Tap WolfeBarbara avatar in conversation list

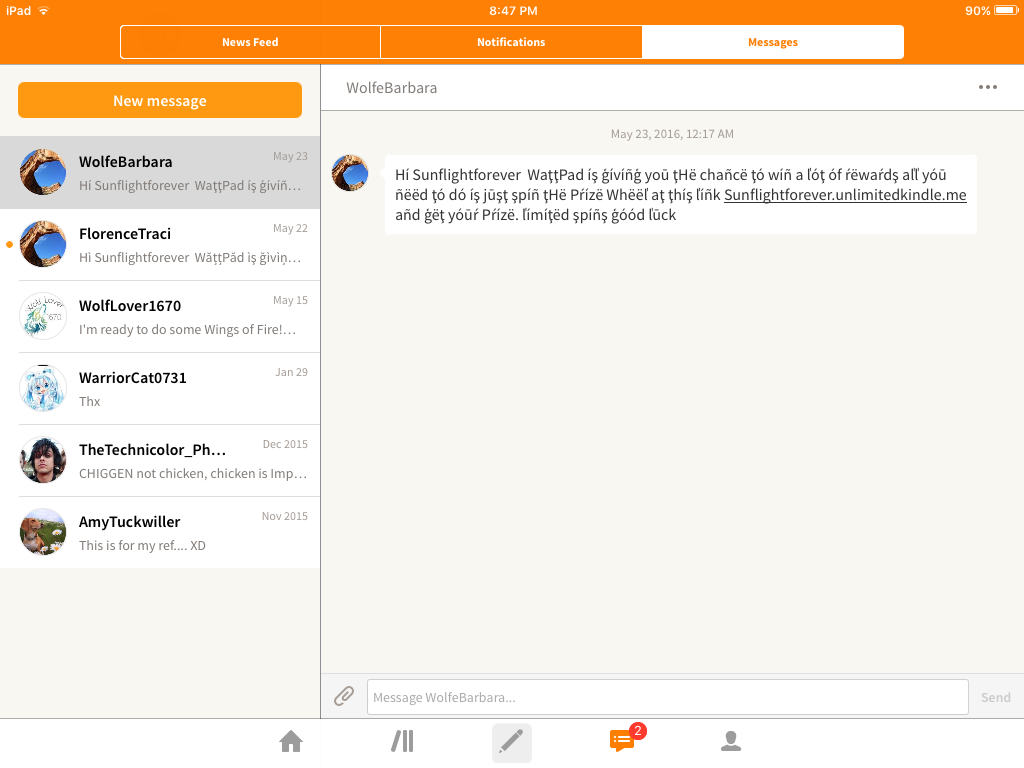[x=43, y=172]
